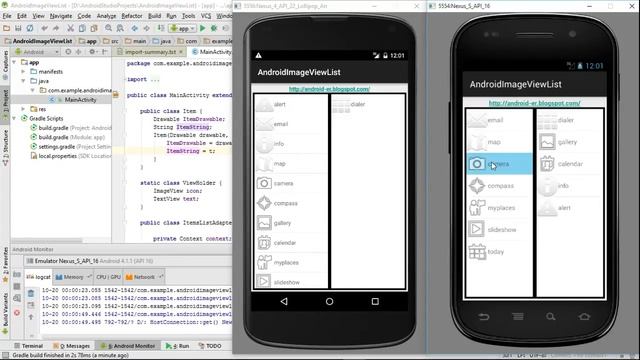The height and width of the screenshot is (360, 640).
Task: Click the Save All toolbar icon
Action: [x=18, y=28]
